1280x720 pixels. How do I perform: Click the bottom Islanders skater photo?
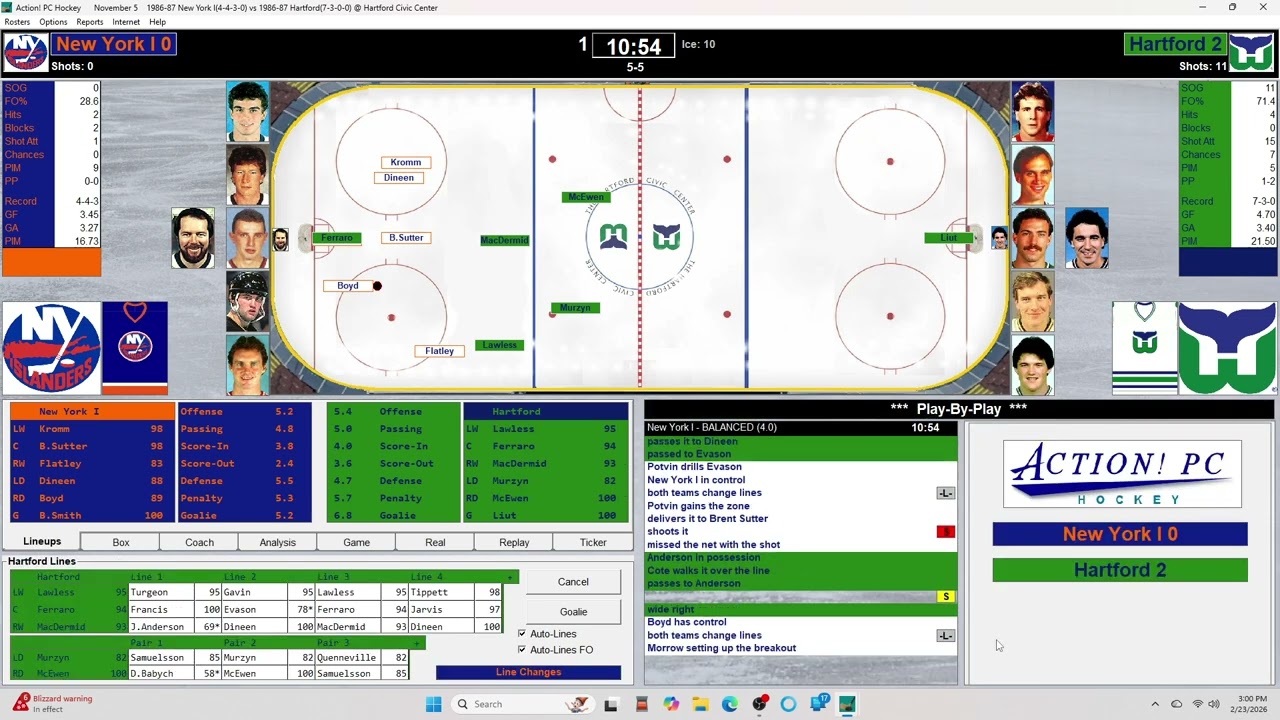[x=248, y=365]
